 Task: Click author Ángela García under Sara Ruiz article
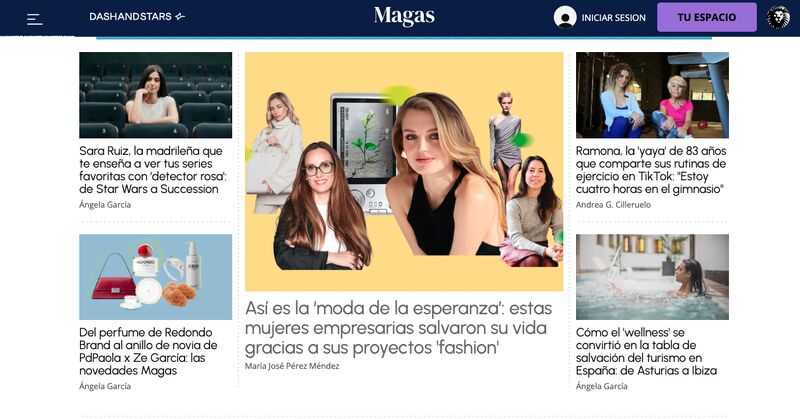click(x=105, y=205)
